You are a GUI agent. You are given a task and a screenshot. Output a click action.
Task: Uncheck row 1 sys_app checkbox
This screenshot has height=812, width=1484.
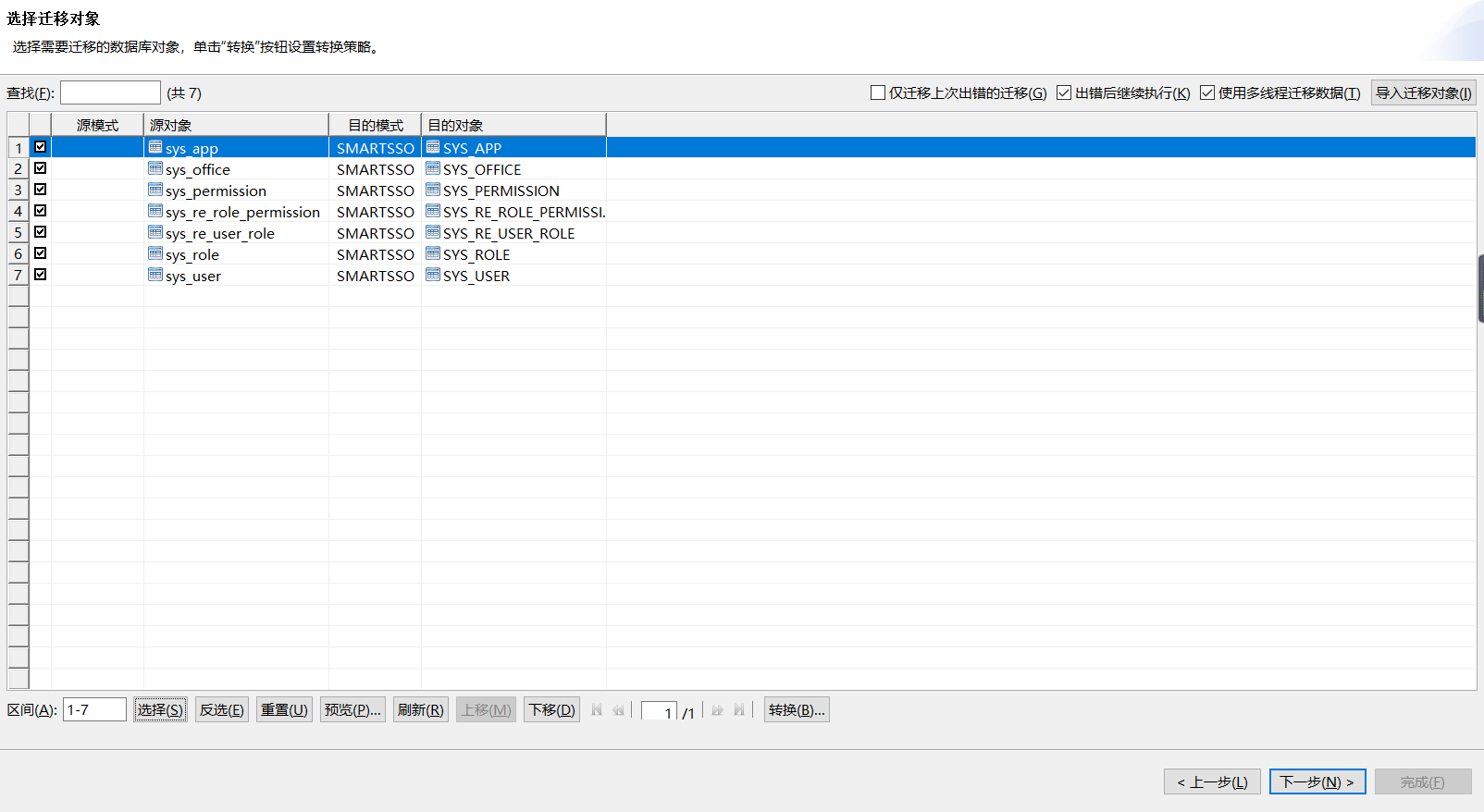point(41,147)
